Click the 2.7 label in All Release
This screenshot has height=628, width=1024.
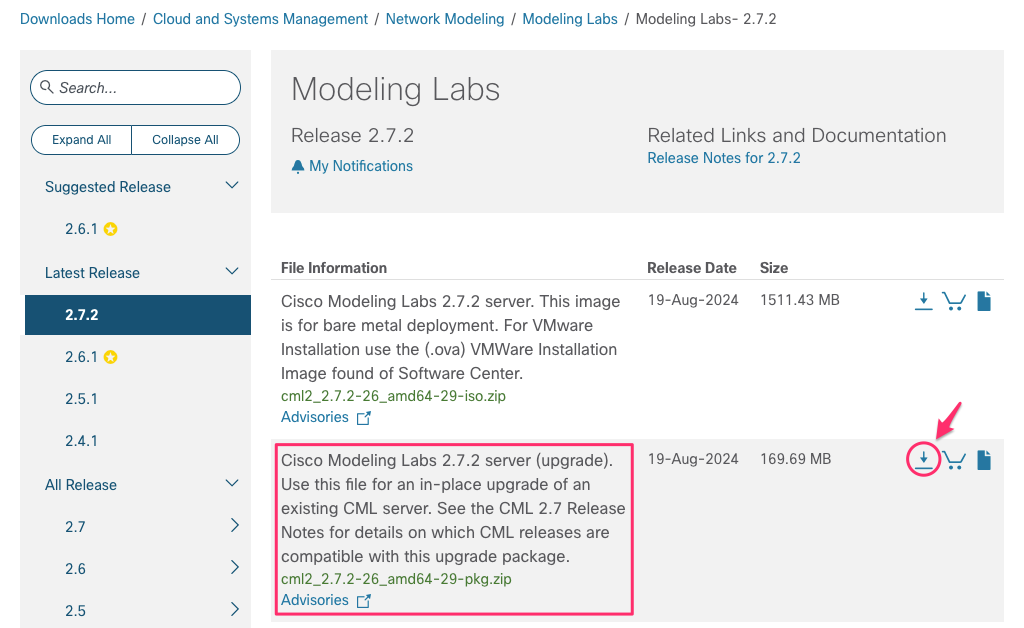(75, 527)
